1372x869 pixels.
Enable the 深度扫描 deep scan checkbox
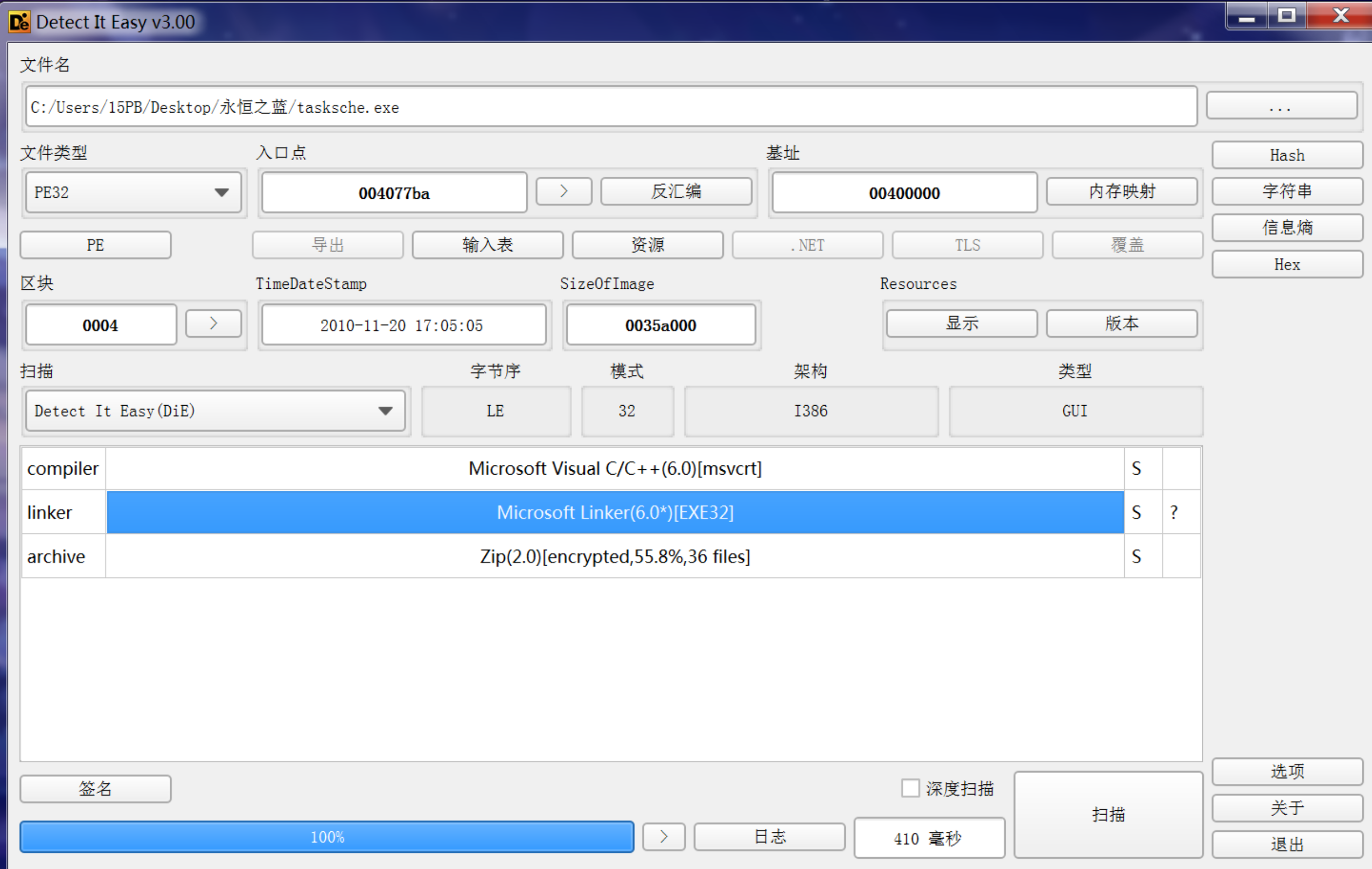click(910, 788)
